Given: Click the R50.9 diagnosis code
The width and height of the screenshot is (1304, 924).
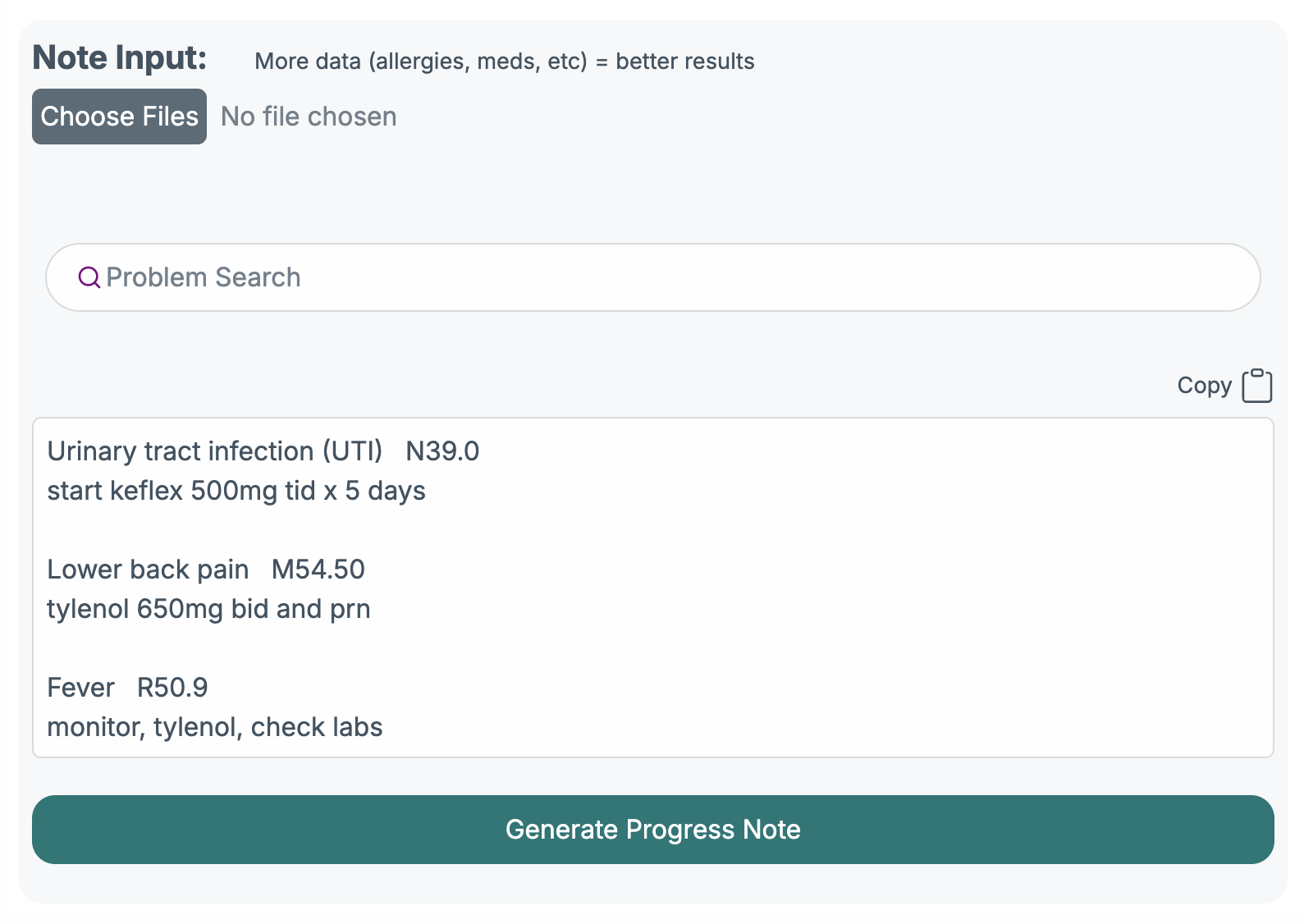Looking at the screenshot, I should [172, 688].
